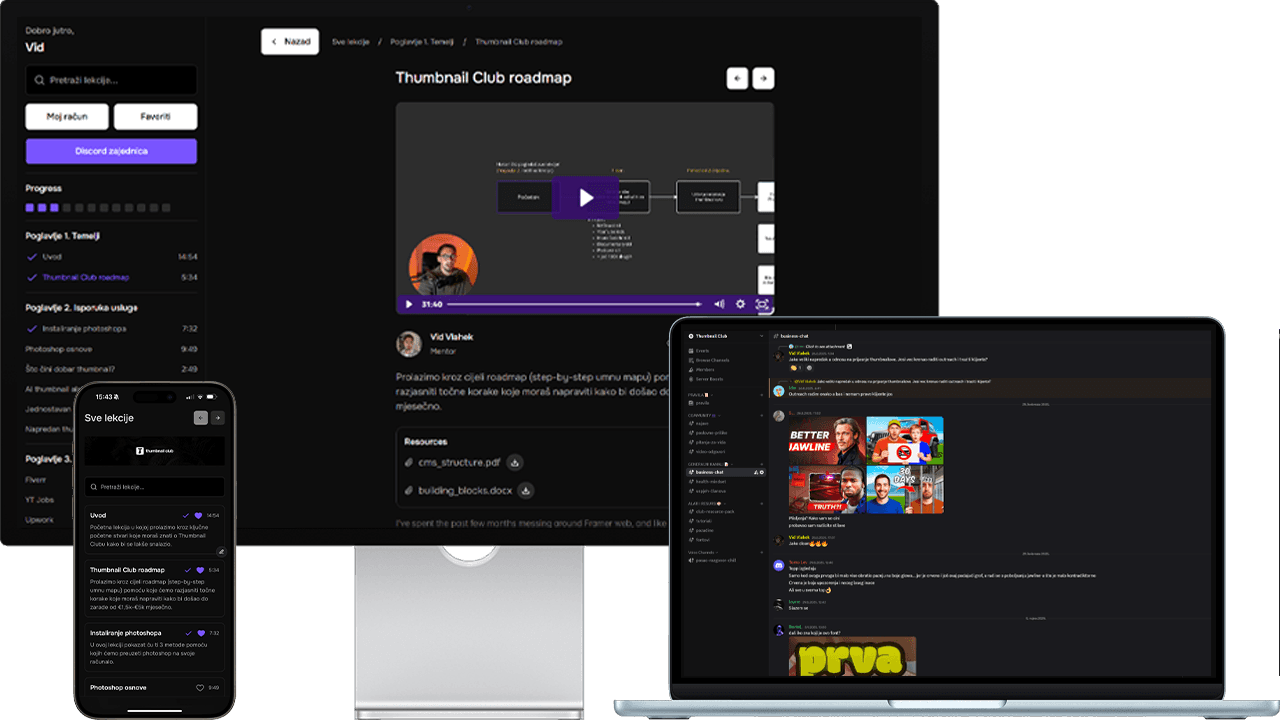Image resolution: width=1280 pixels, height=720 pixels.
Task: Open Photoshop osnove lesson in desktop sidebar
Action: coord(59,349)
